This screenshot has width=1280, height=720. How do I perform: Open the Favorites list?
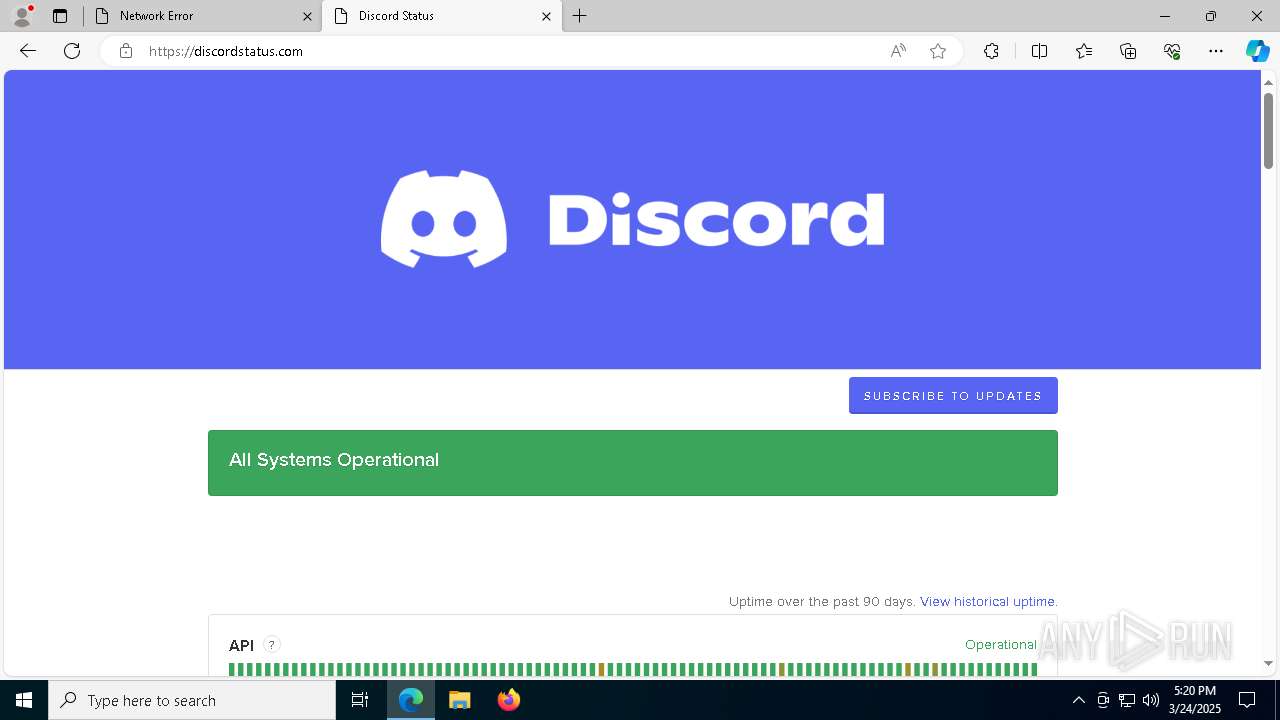1084,51
